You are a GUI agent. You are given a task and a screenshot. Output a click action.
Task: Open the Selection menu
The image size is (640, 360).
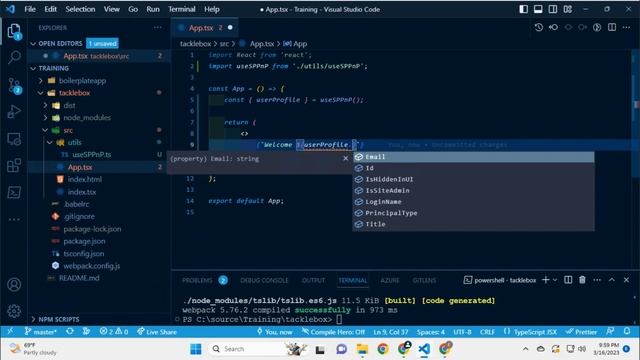pyautogui.click(x=80, y=9)
